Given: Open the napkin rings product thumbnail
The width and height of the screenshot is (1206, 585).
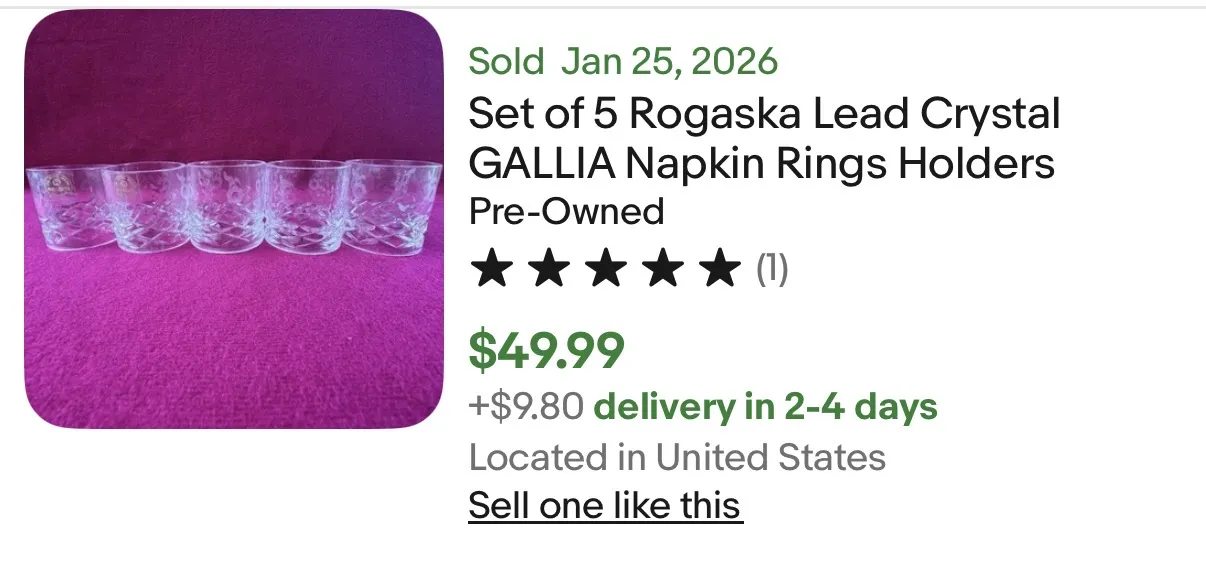Looking at the screenshot, I should pyautogui.click(x=234, y=219).
